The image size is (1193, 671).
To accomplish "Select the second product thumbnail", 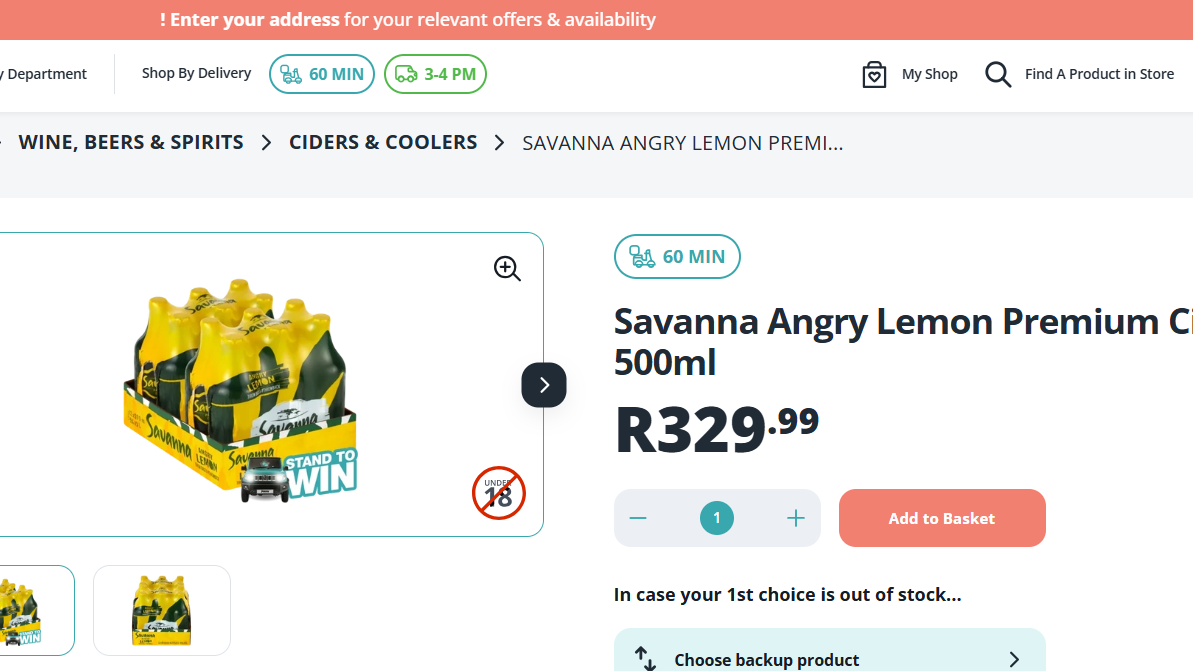I will coord(161,610).
